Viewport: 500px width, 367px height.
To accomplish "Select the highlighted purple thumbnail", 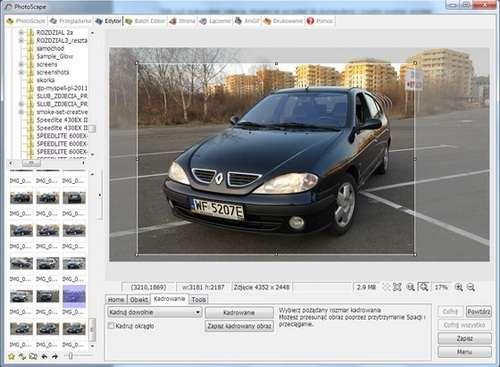I will pos(74,296).
